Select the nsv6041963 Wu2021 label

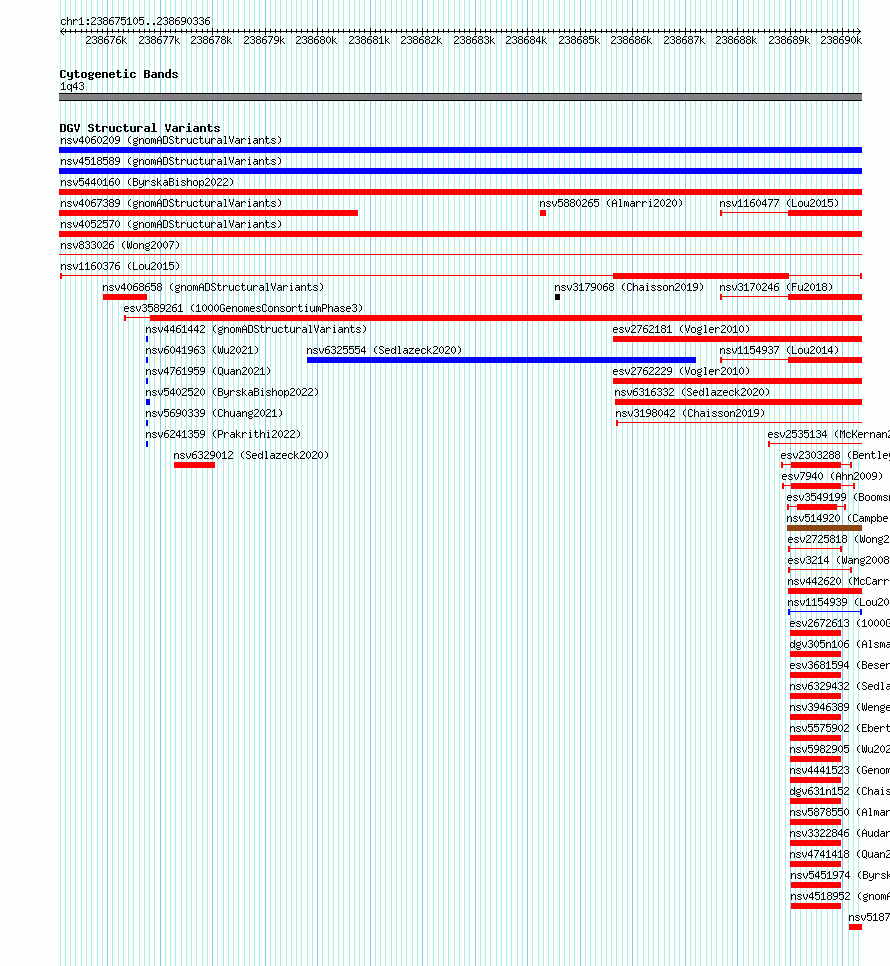click(x=202, y=350)
